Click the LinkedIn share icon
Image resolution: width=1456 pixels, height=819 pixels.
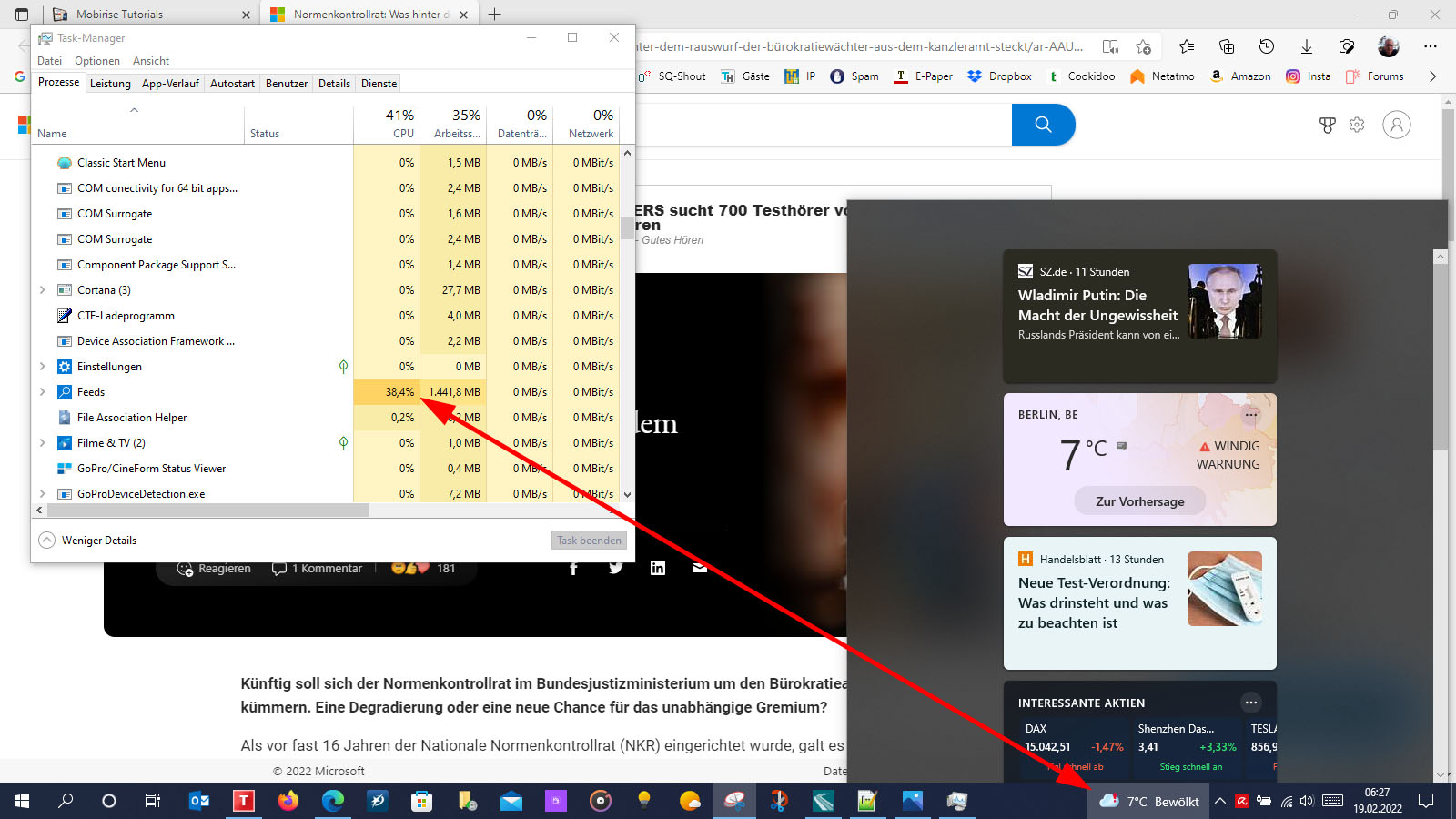pyautogui.click(x=658, y=568)
